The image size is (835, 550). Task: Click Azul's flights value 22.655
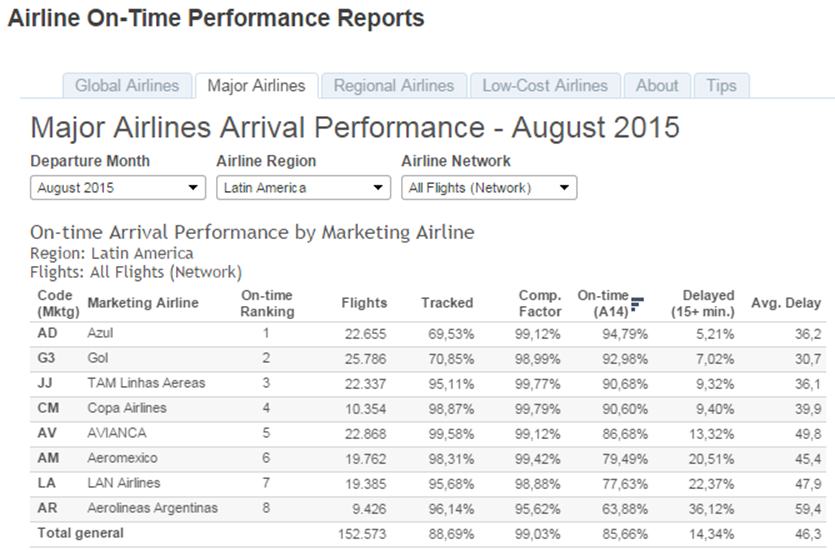click(365, 334)
